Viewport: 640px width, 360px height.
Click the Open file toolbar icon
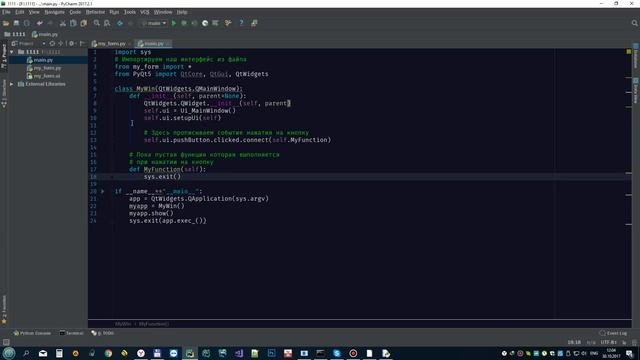[6, 23]
